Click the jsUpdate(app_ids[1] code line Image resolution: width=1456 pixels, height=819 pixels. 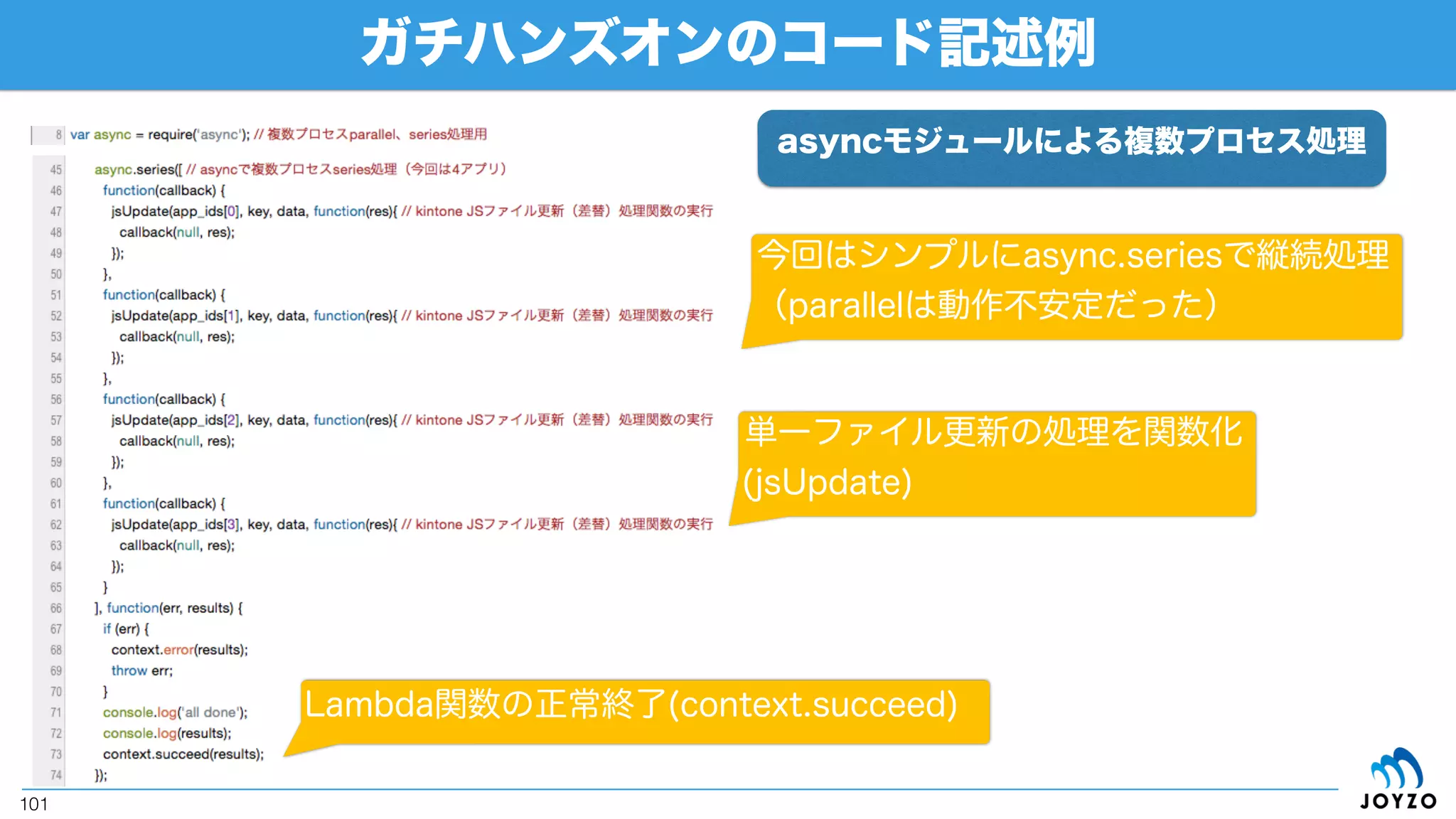click(412, 316)
